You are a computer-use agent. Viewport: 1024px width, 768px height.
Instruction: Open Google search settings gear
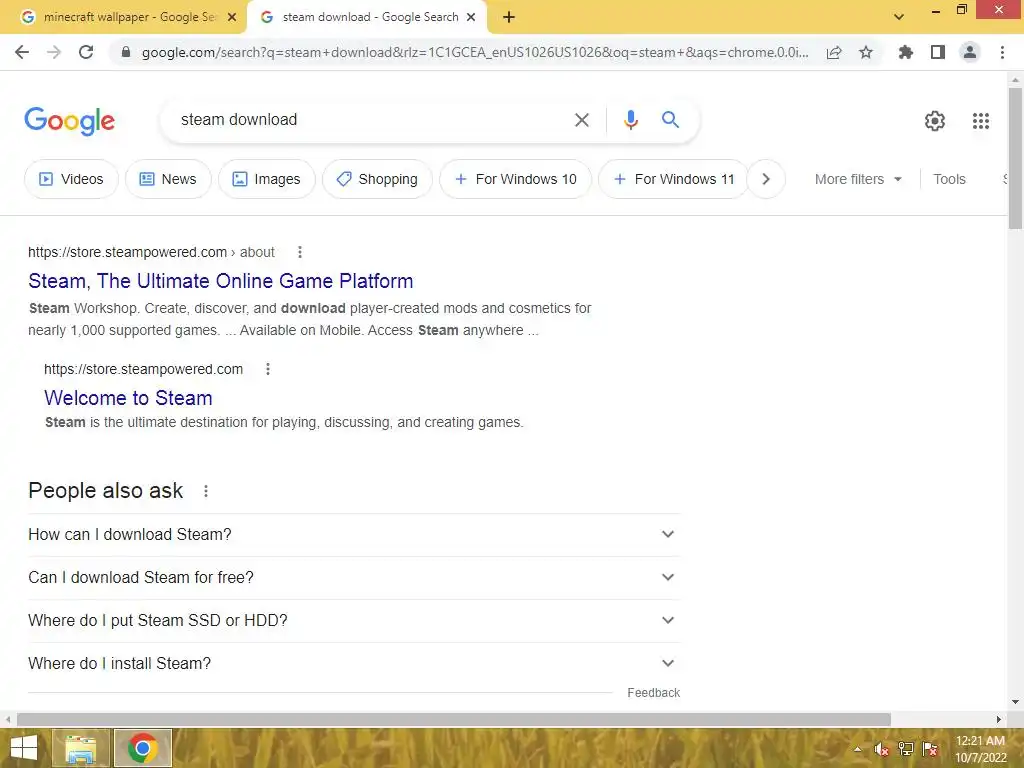coord(935,121)
